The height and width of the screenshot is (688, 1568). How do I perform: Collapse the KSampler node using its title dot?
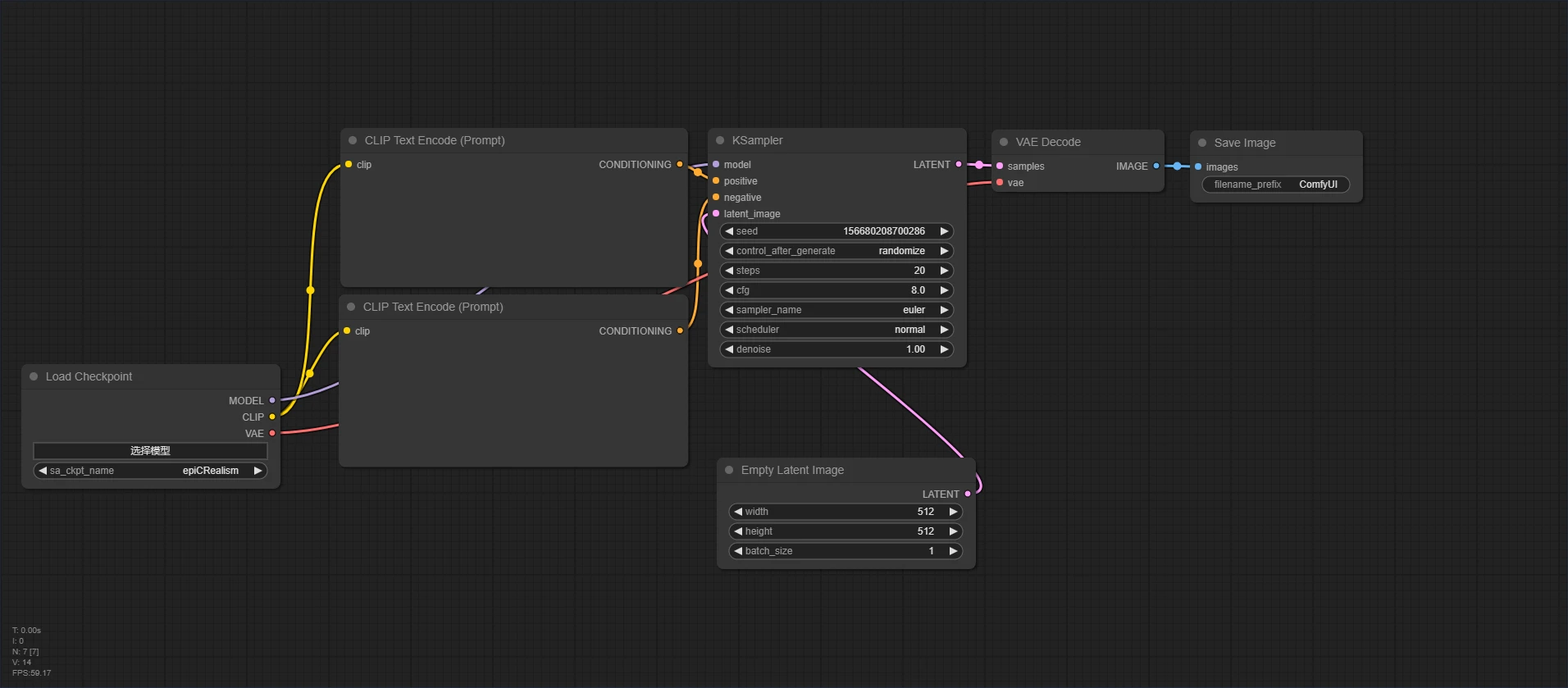pyautogui.click(x=720, y=140)
